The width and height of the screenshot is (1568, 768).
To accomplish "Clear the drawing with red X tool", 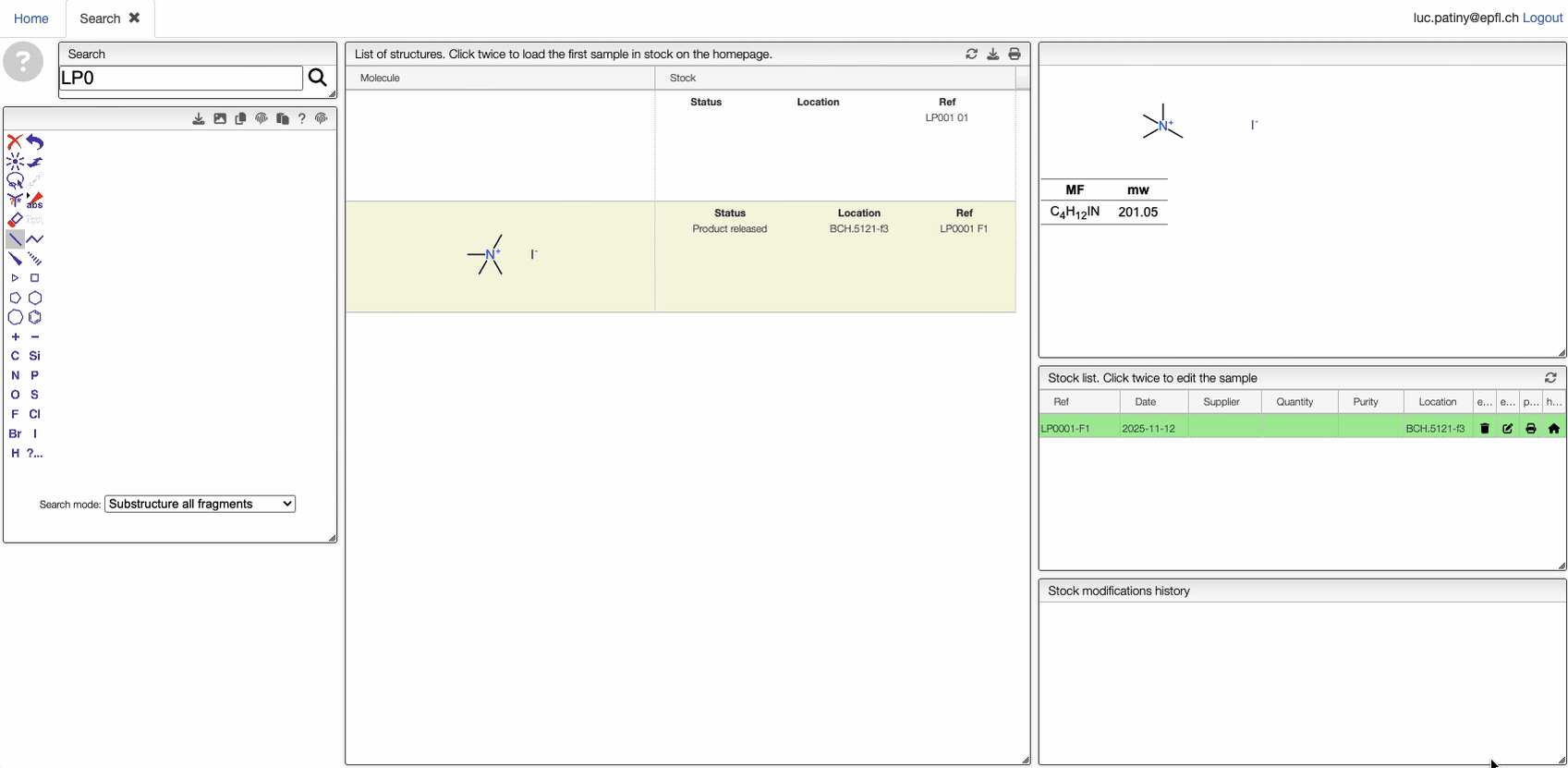I will click(x=15, y=141).
